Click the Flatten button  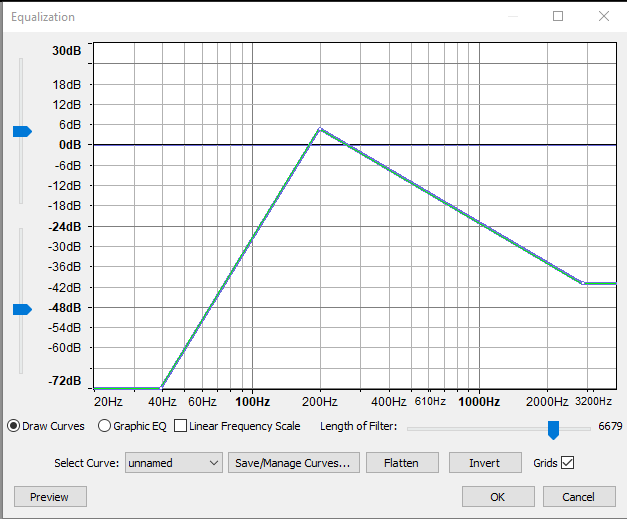pos(402,463)
